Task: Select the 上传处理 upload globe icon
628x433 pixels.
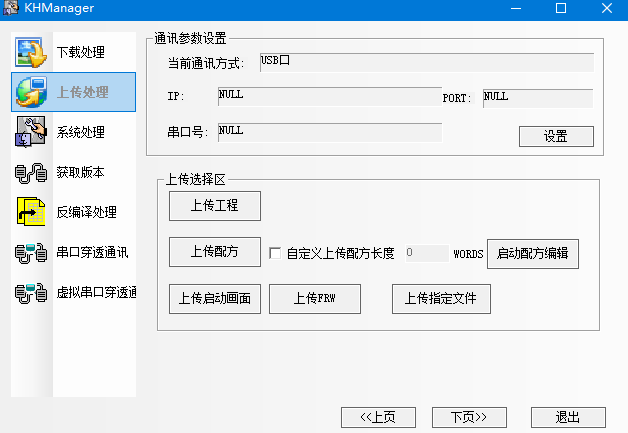Action: [31, 92]
